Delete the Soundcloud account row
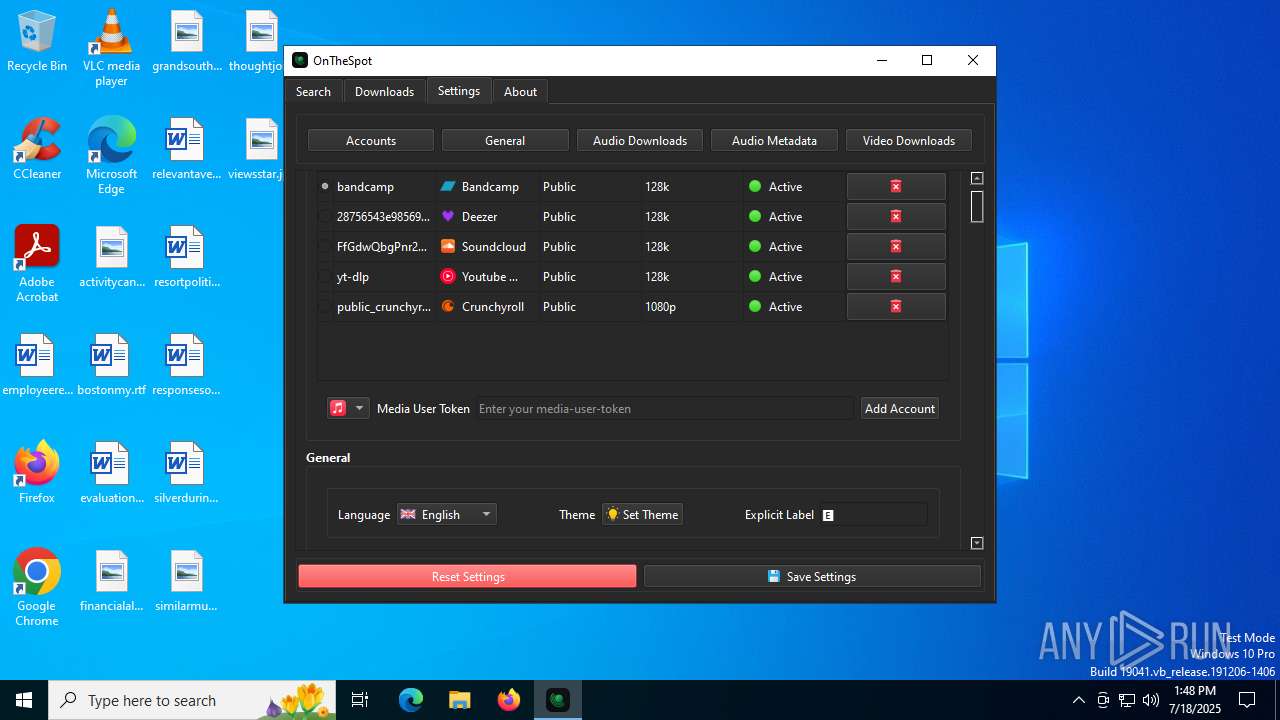1280x720 pixels. click(896, 246)
